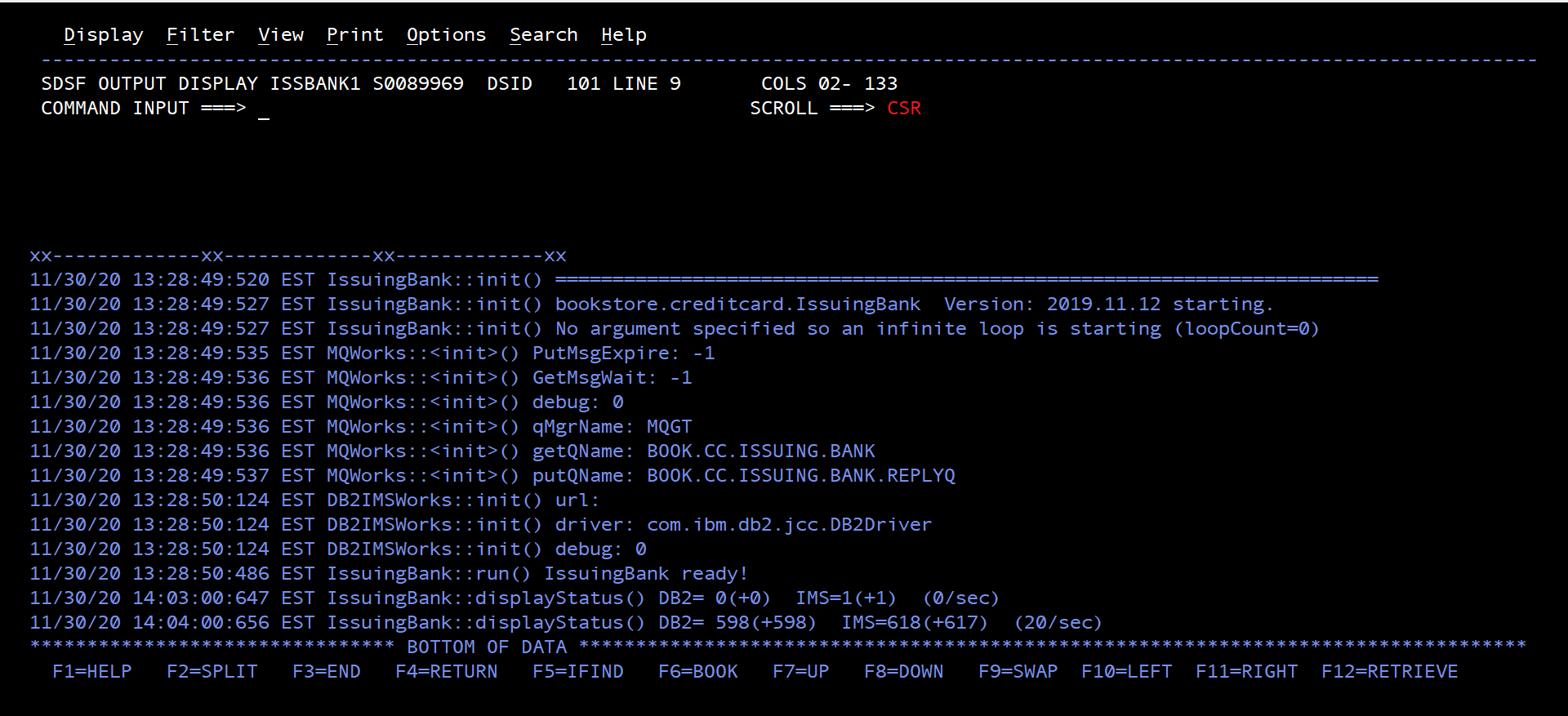The image size is (1568, 716).
Task: Open the Options menu
Action: 446,34
